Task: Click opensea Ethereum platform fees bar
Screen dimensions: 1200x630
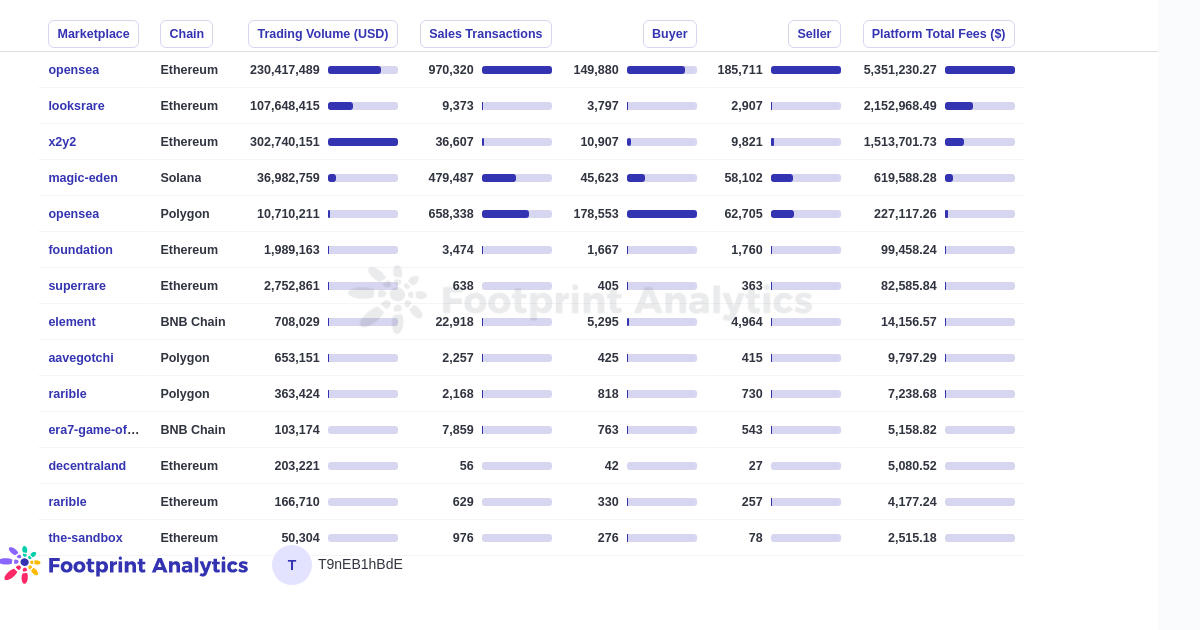Action: pyautogui.click(x=980, y=70)
